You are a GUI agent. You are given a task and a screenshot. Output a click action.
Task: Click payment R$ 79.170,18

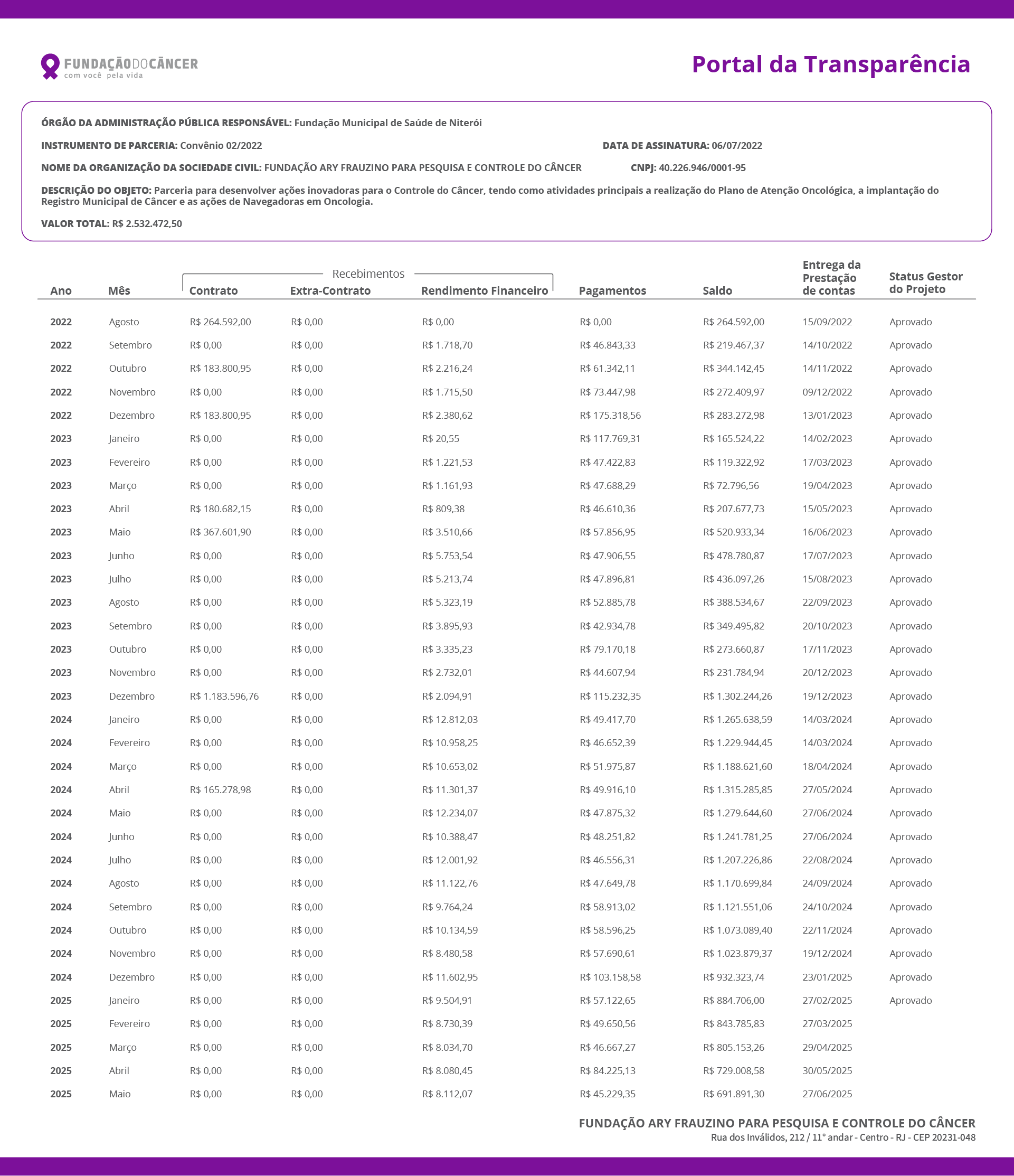pos(608,650)
